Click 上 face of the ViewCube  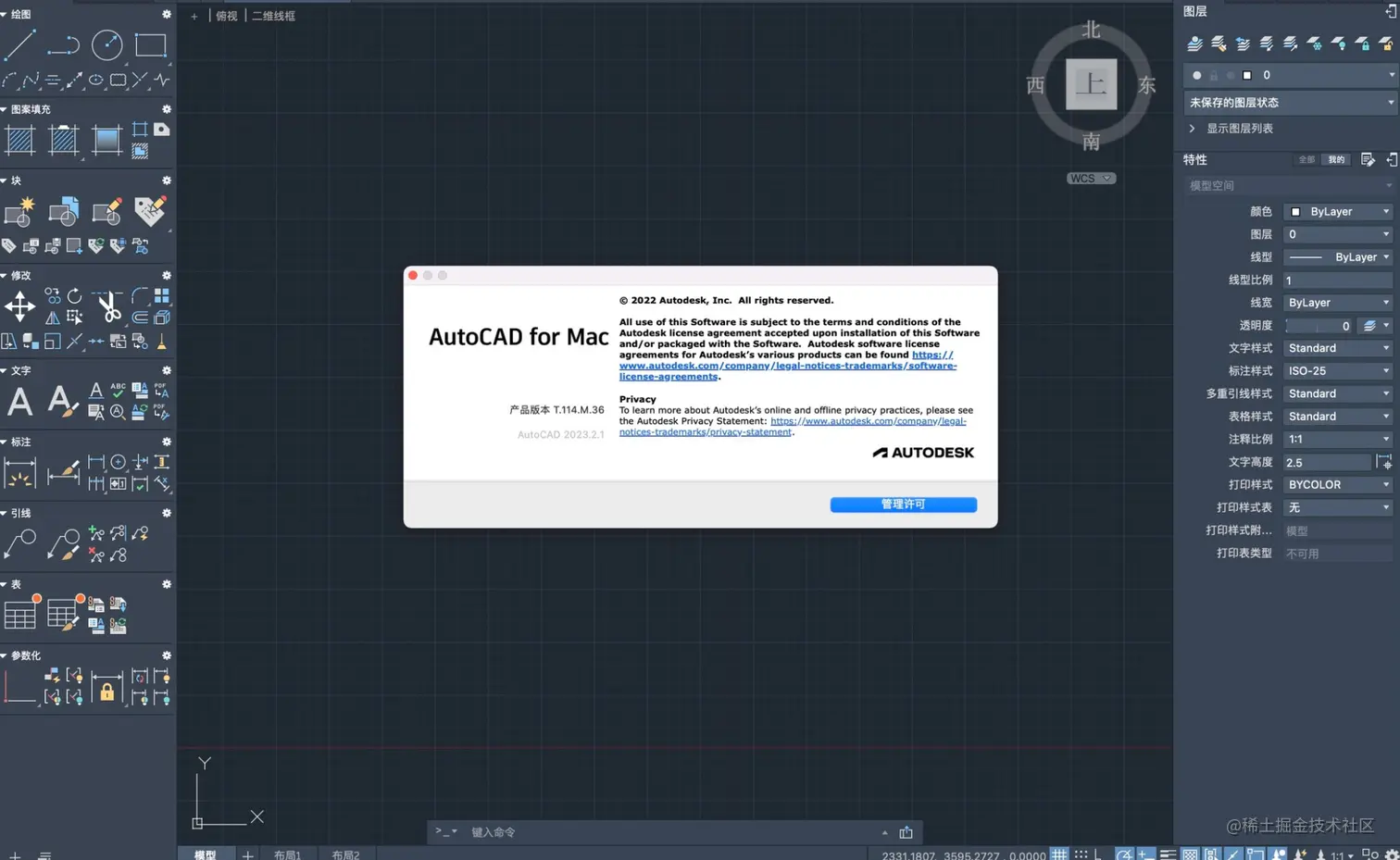(1092, 84)
